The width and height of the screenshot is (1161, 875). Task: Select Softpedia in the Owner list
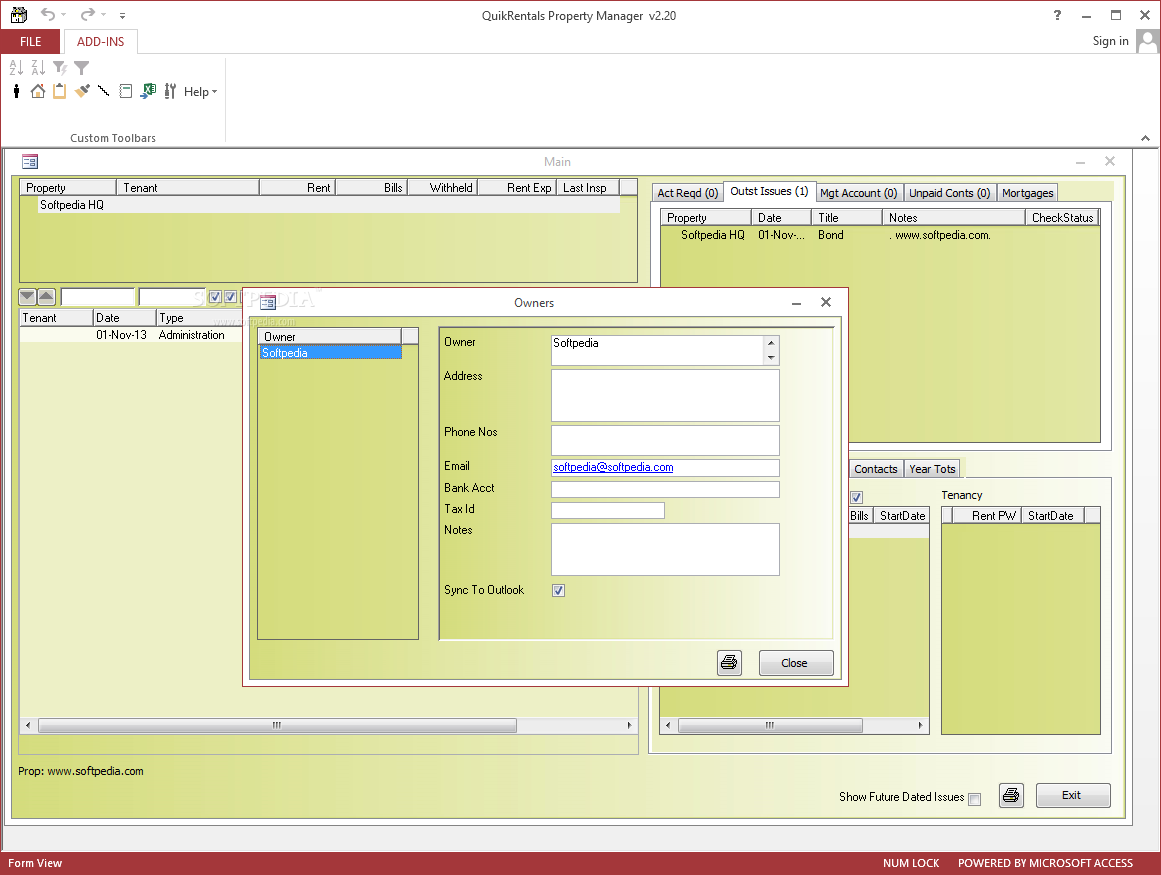pos(330,353)
